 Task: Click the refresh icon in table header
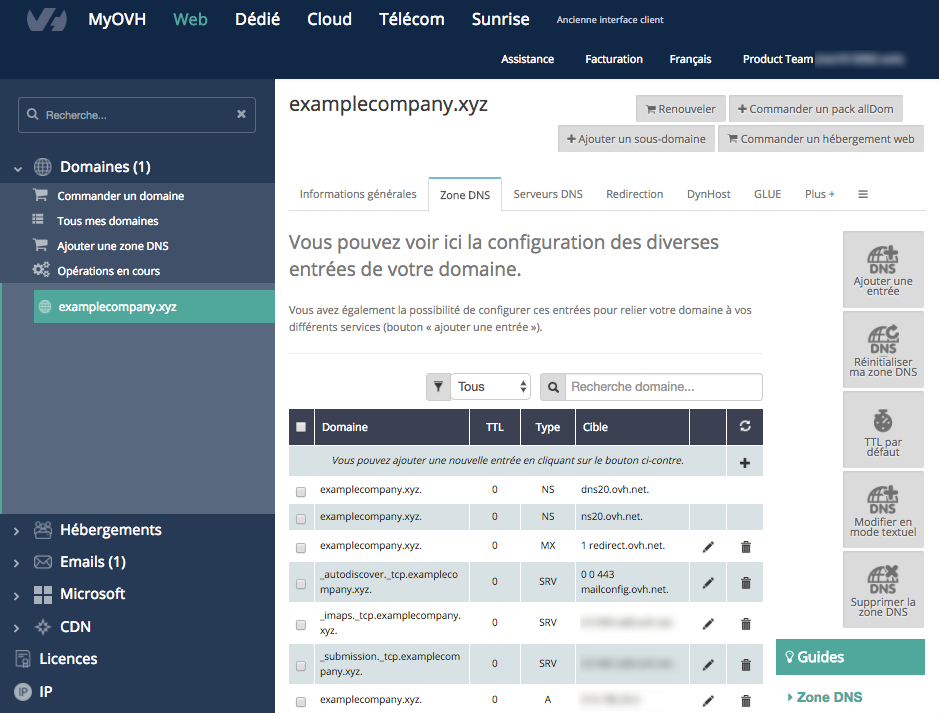coord(745,426)
